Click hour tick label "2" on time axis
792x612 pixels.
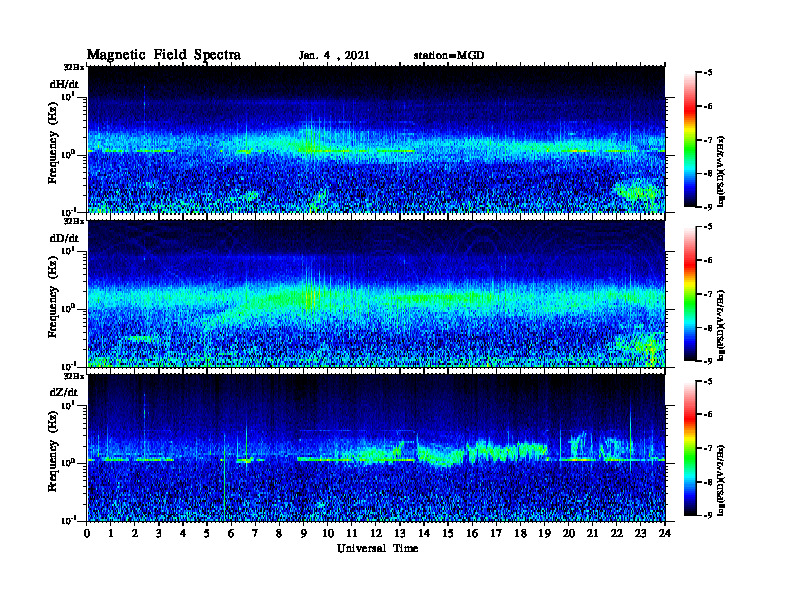(x=135, y=533)
